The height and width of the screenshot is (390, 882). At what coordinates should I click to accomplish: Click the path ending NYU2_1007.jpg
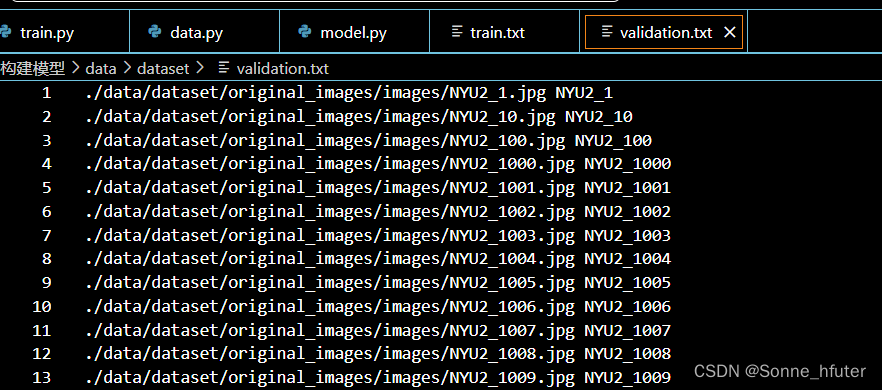[330, 330]
